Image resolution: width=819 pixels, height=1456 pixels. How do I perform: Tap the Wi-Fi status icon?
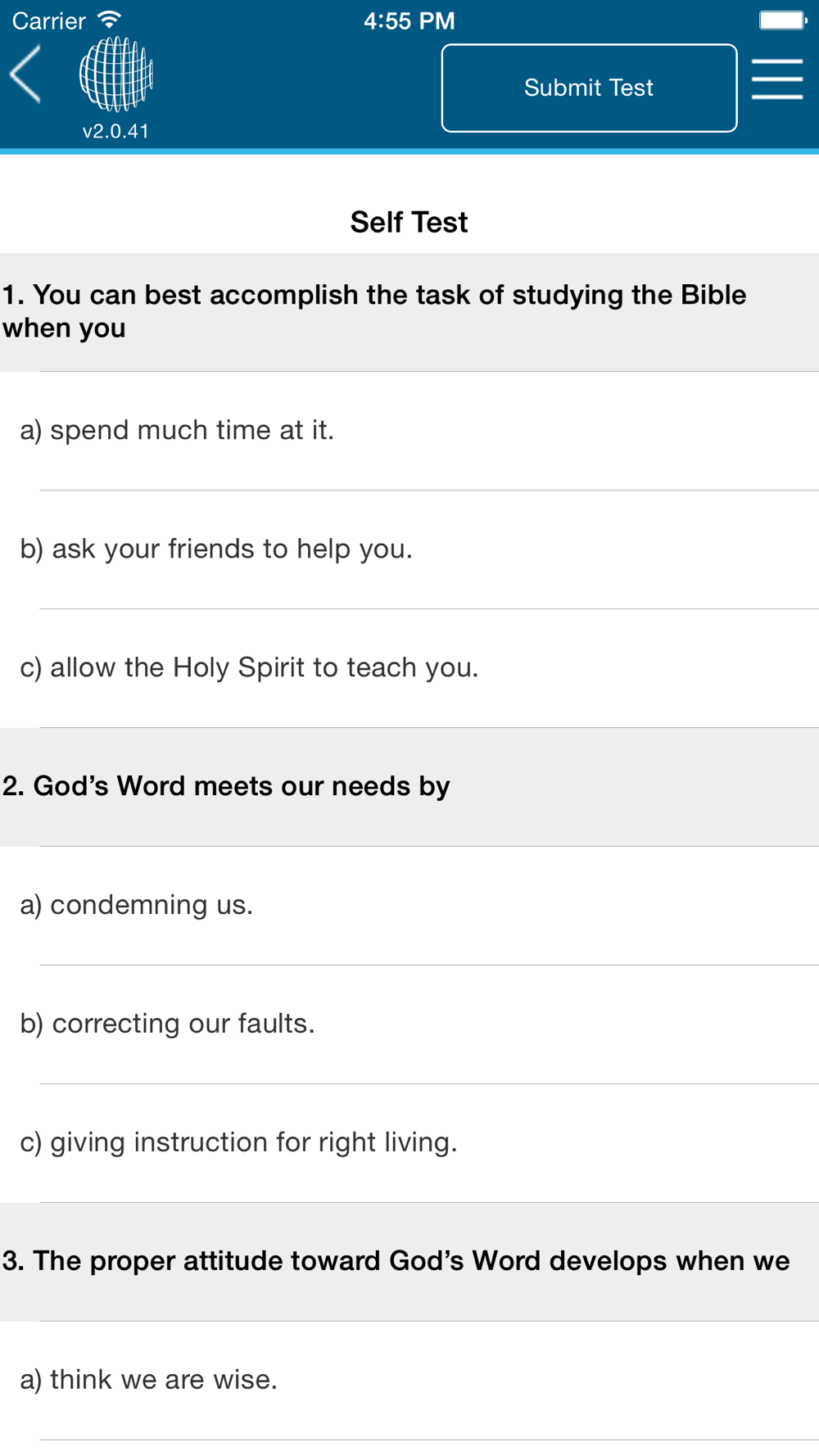pyautogui.click(x=109, y=20)
